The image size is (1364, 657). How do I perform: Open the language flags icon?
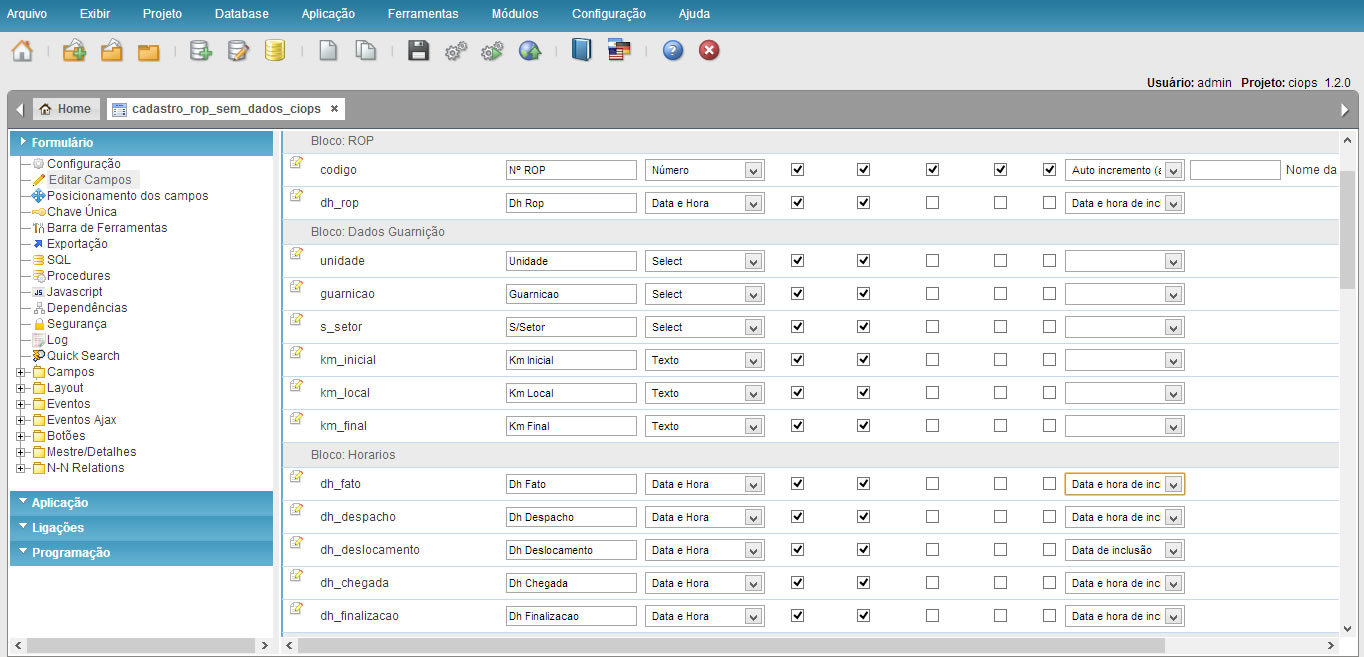tap(619, 51)
